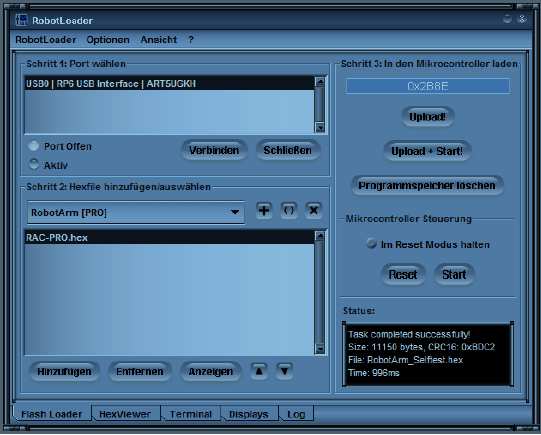Click the X icon to delete category
The height and width of the screenshot is (435, 541).
click(314, 210)
